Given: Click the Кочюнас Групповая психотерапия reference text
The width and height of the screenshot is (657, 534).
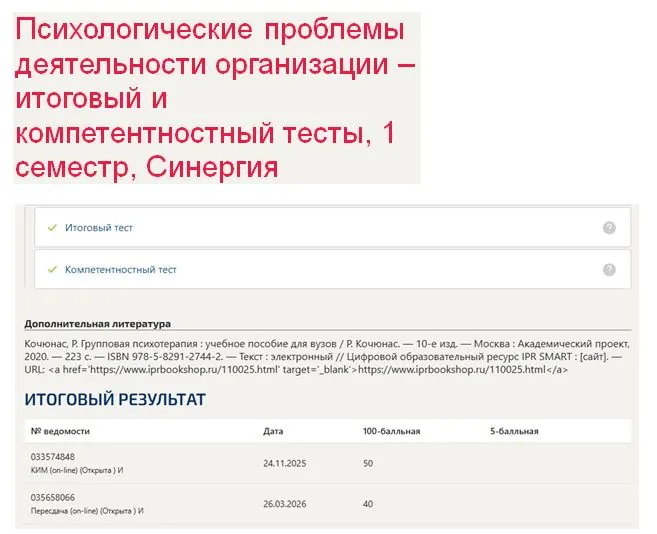Looking at the screenshot, I should (327, 357).
